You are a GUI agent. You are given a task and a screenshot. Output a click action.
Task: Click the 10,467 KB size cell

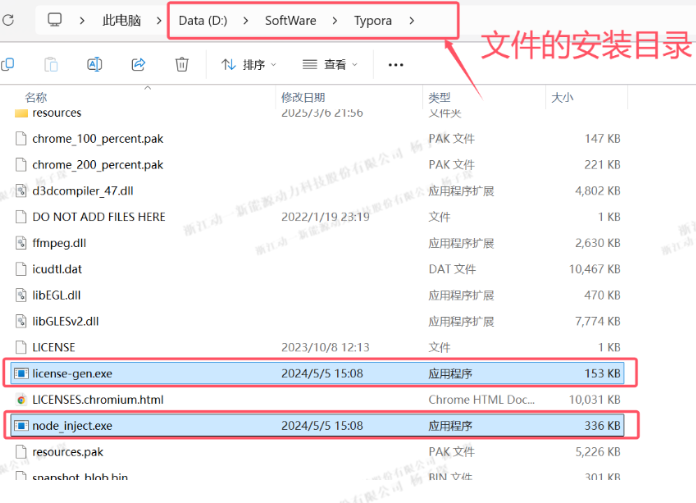pos(594,269)
